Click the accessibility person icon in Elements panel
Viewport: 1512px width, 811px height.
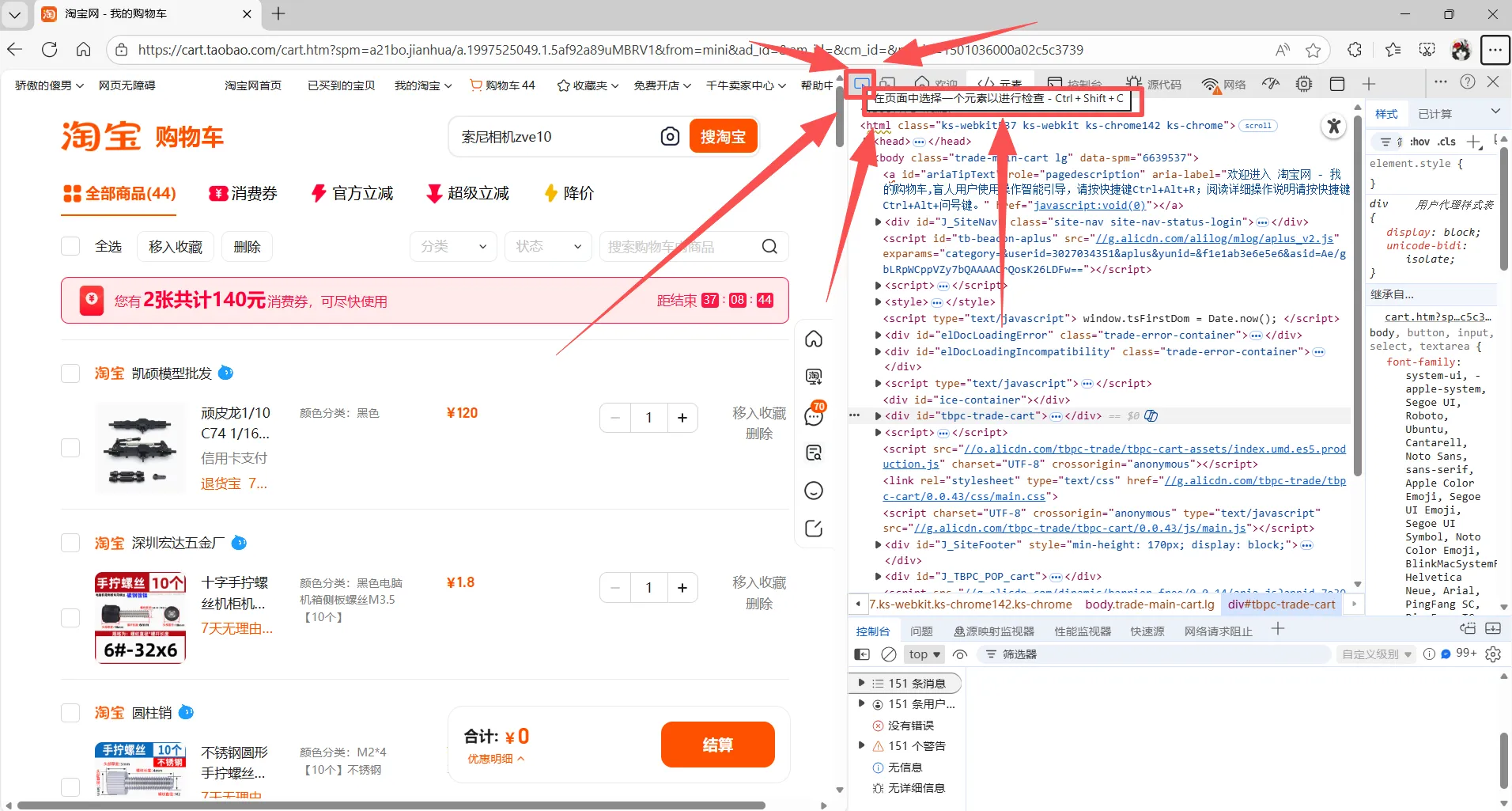pos(1333,126)
